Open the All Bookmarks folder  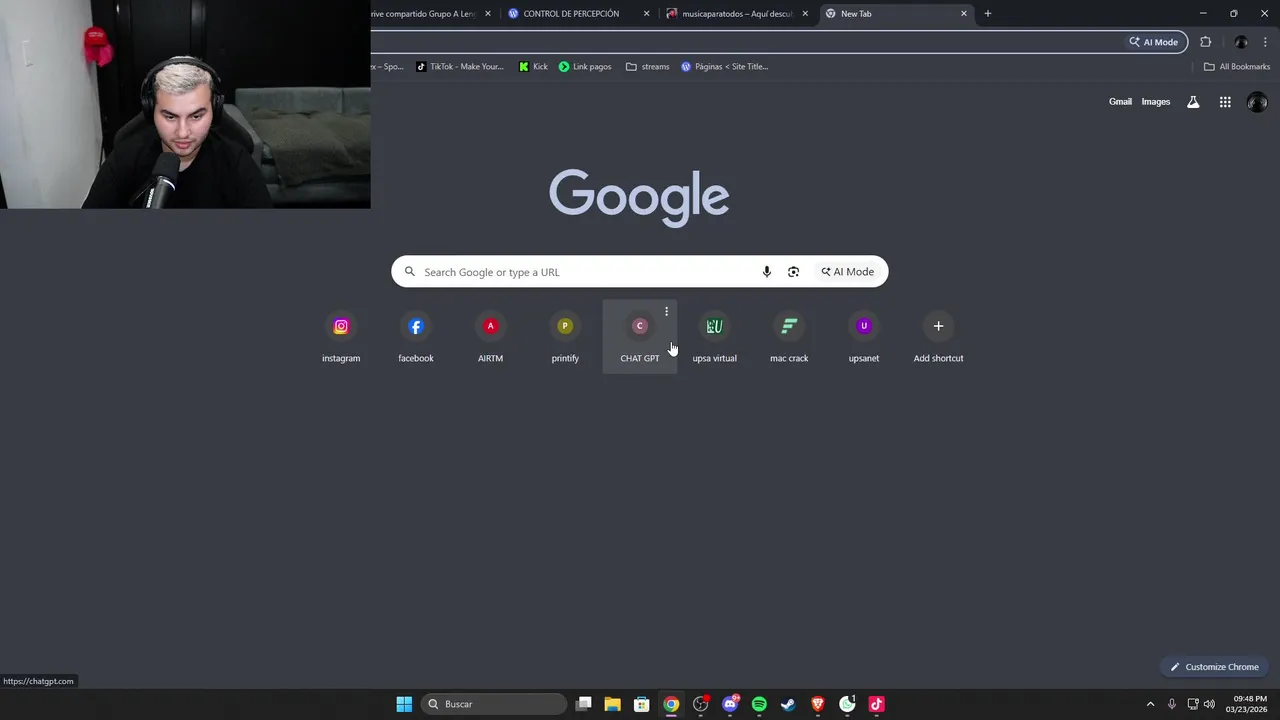pos(1237,67)
